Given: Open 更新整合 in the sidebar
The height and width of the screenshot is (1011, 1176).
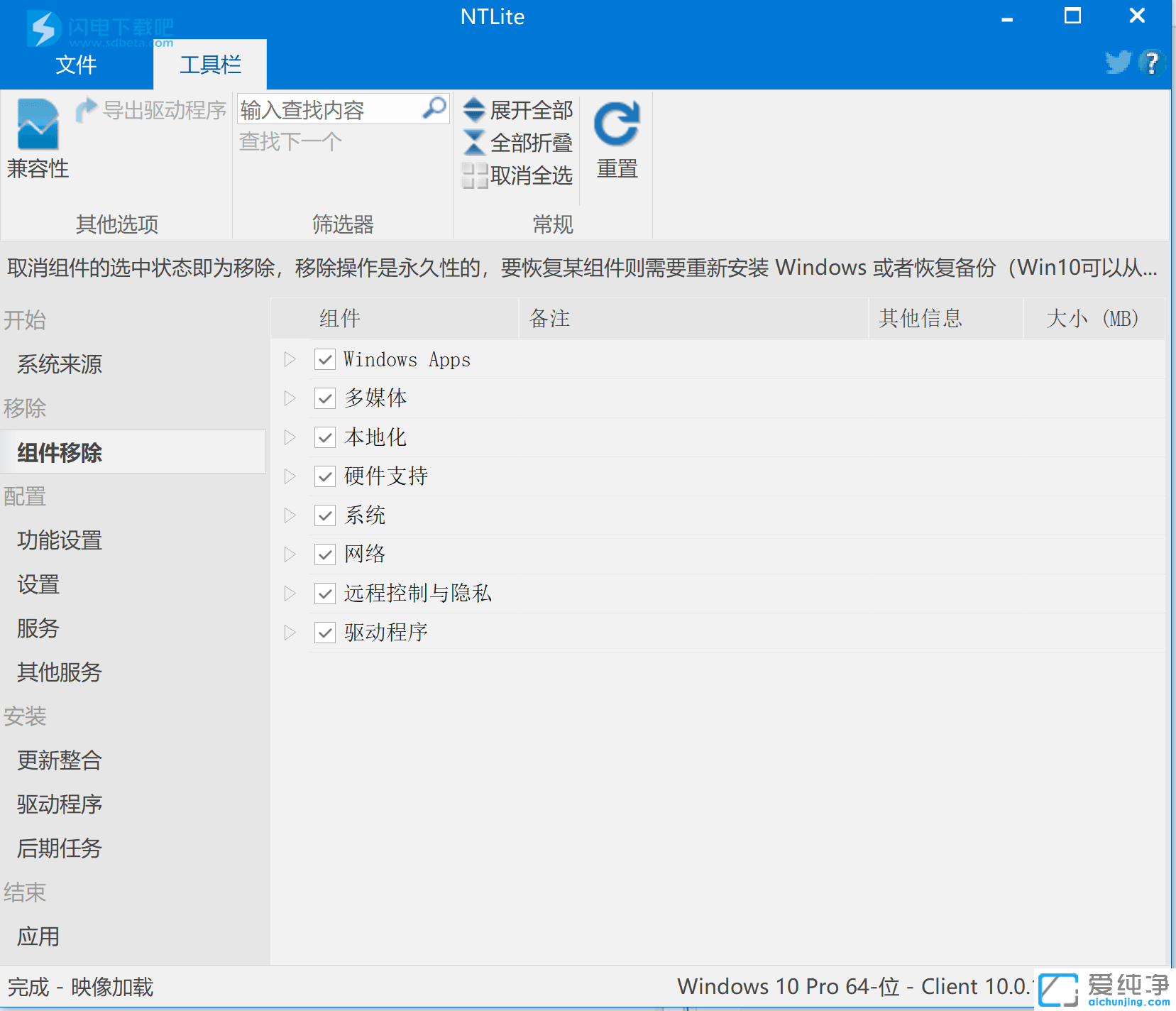Looking at the screenshot, I should [59, 760].
